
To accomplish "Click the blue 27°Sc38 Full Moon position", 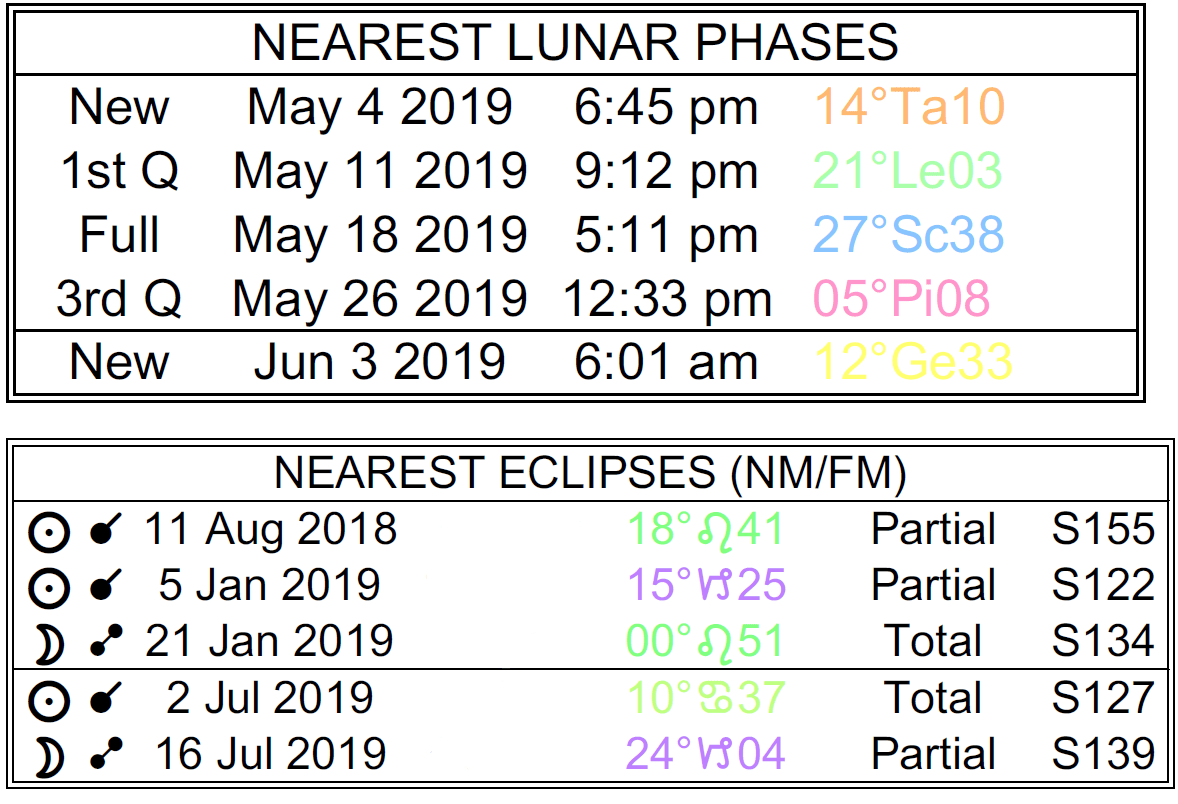I will (x=909, y=235).
